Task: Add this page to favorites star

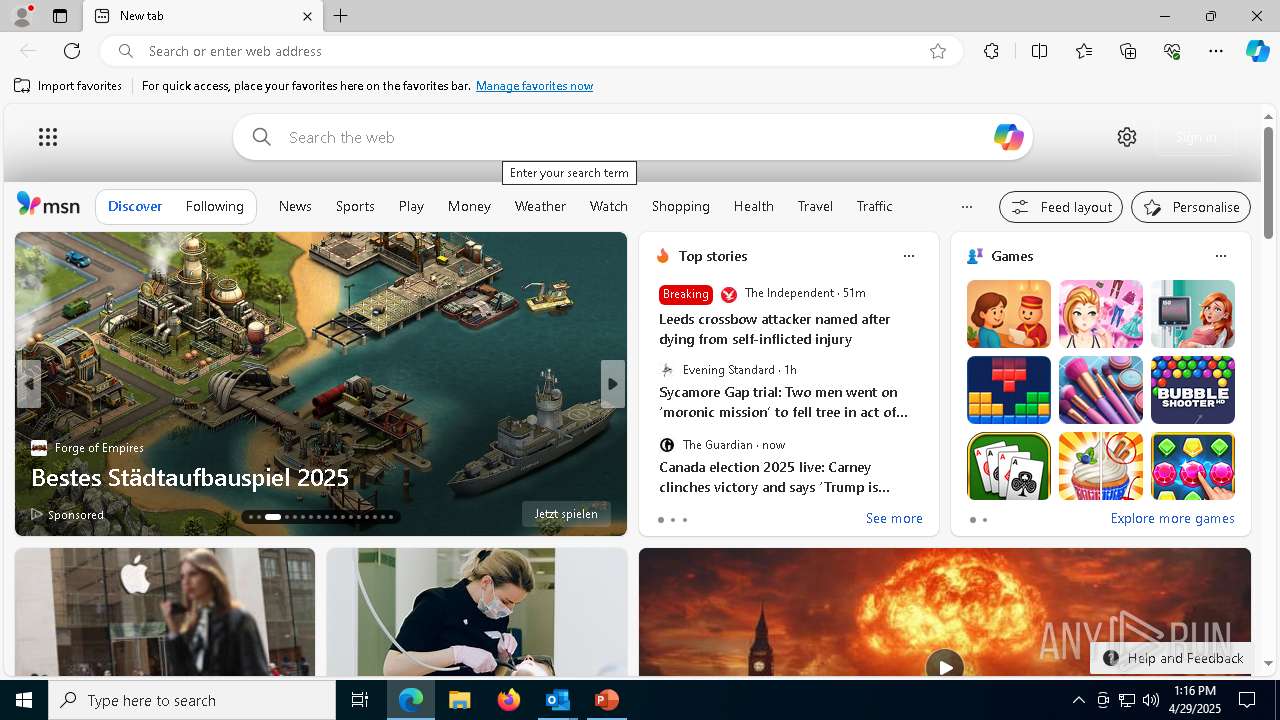Action: (938, 51)
